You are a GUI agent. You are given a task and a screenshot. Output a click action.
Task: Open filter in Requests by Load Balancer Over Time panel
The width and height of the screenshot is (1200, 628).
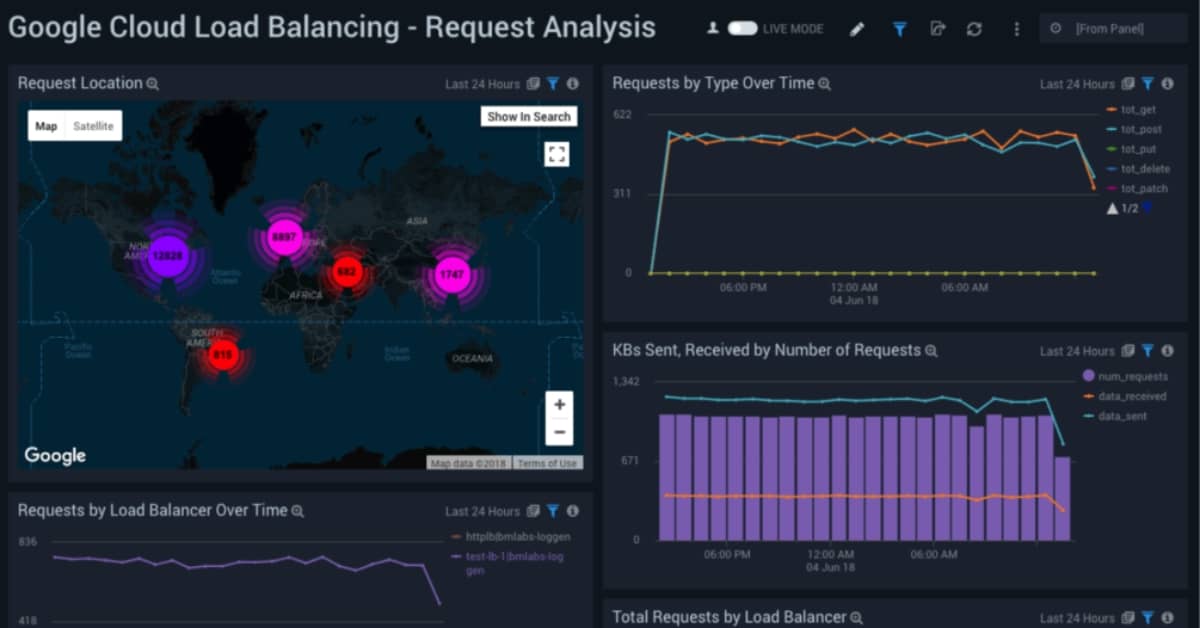[553, 511]
